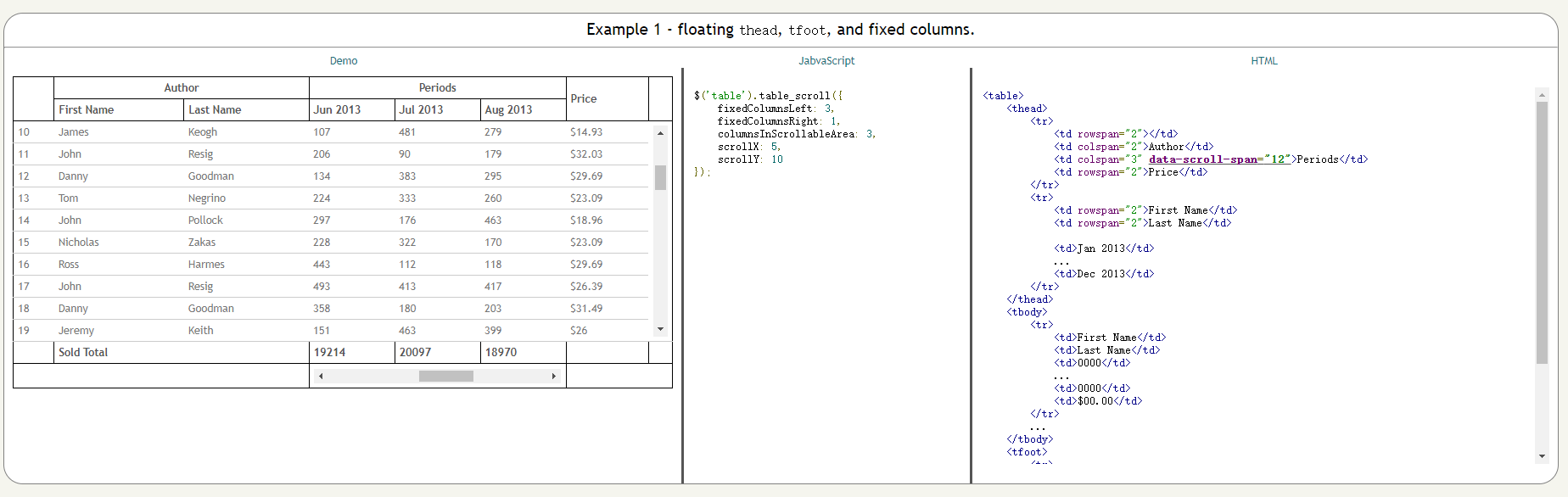This screenshot has width=1568, height=497.
Task: Click the Last Name column header
Action: 246,110
